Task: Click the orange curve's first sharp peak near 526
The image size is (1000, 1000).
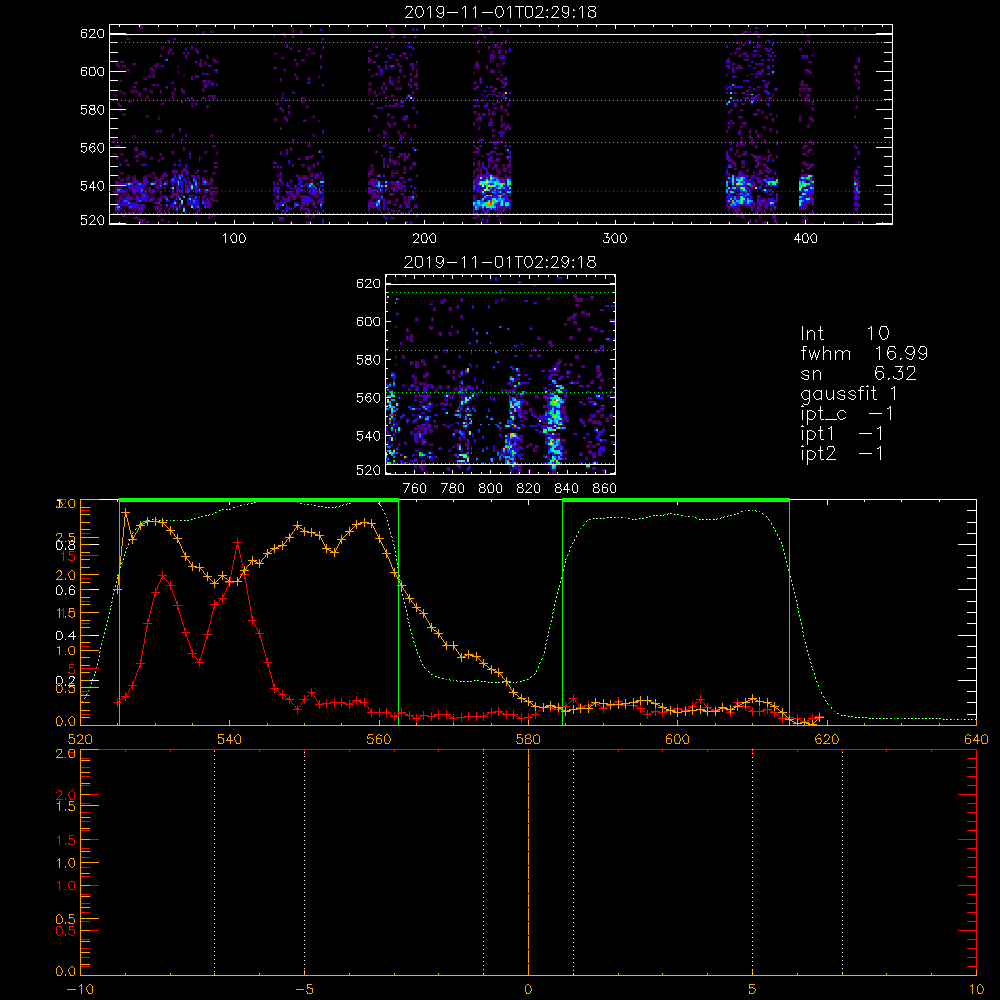Action: [x=126, y=511]
